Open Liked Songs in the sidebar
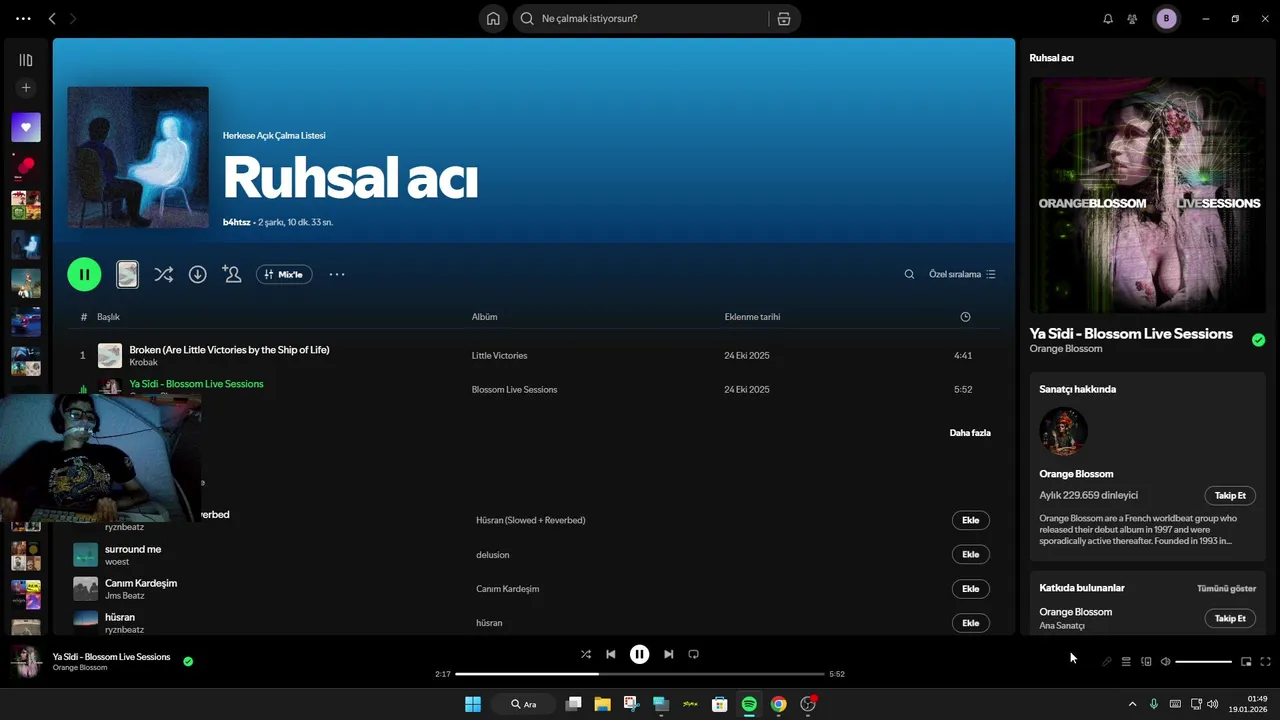This screenshot has width=1280, height=720. (x=26, y=127)
